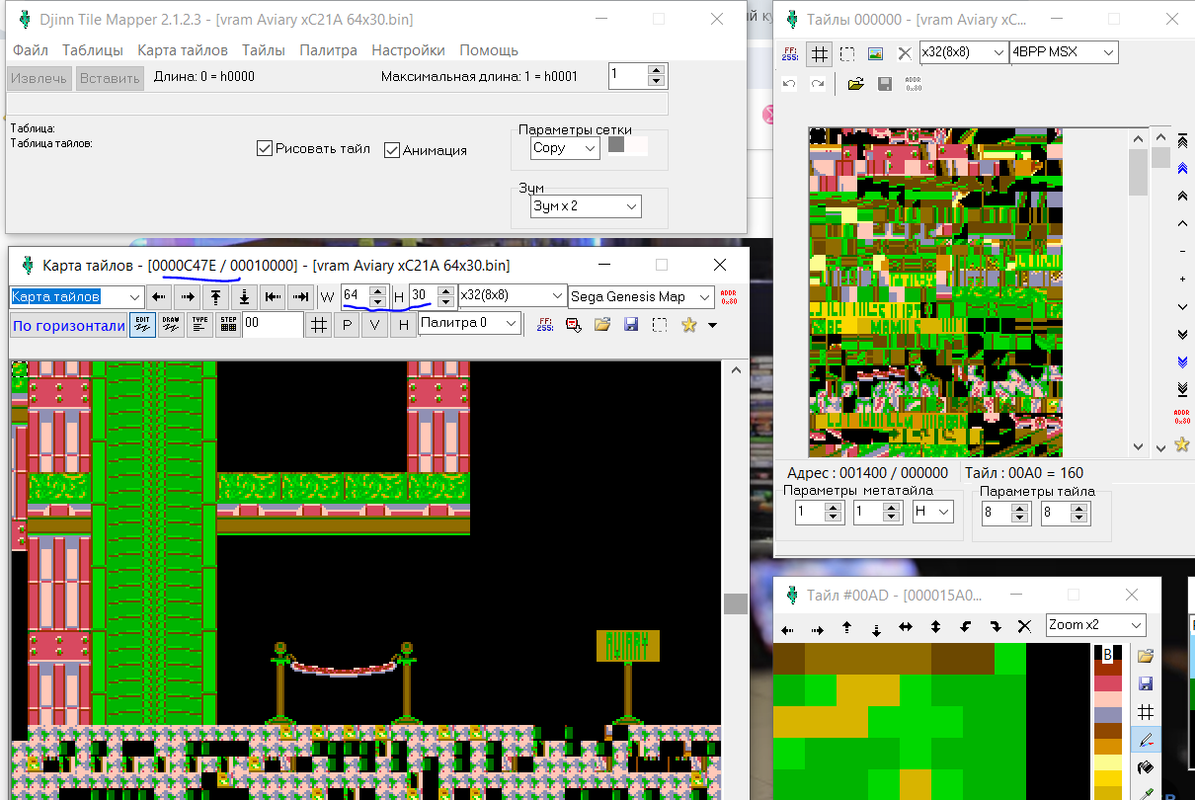The height and width of the screenshot is (800, 1195).
Task: Open the Zoom x2 dropdown in the Тайл editor
Action: tap(1096, 626)
